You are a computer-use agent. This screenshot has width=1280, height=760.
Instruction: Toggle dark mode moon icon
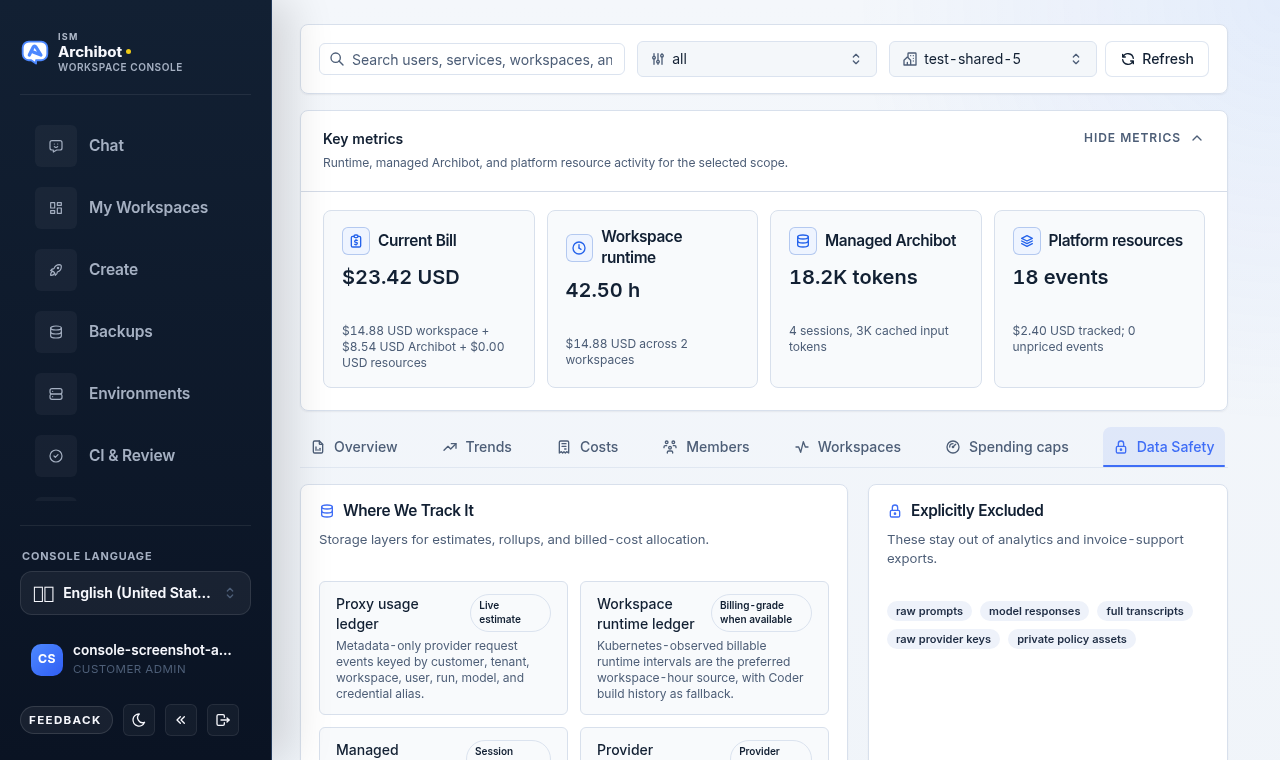tap(139, 720)
